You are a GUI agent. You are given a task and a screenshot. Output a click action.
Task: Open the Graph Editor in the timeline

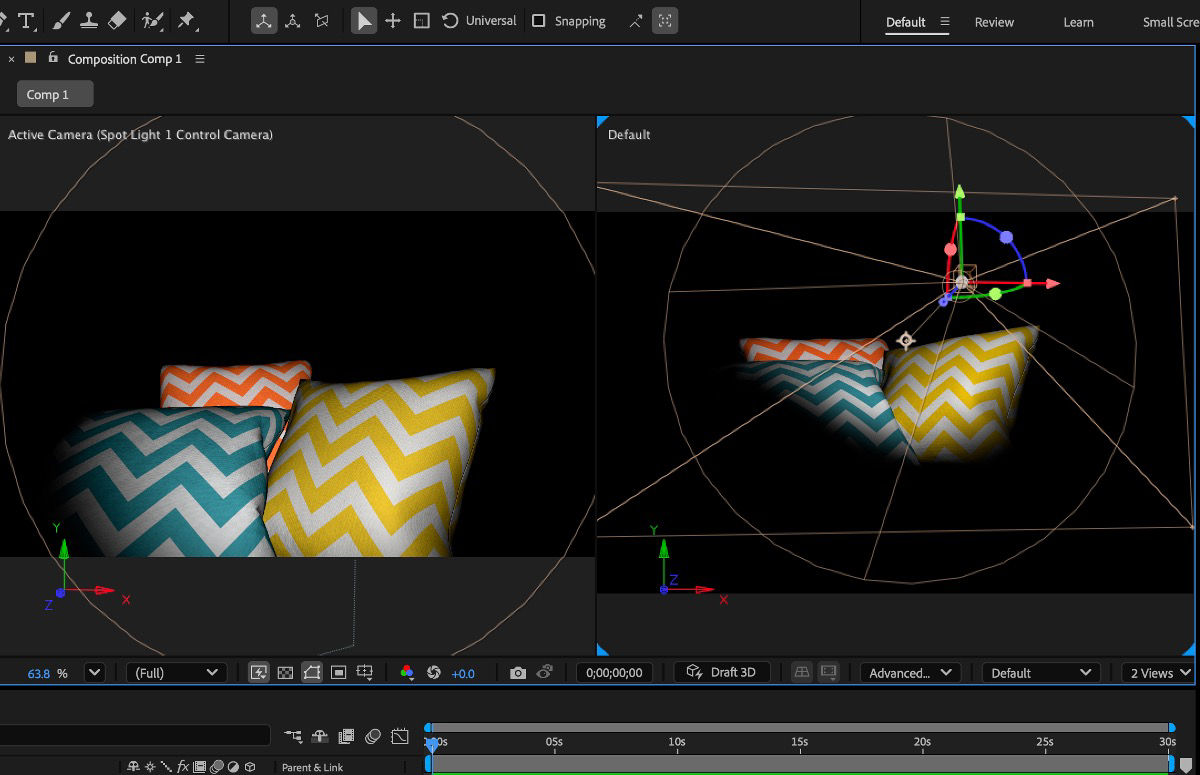coord(399,735)
